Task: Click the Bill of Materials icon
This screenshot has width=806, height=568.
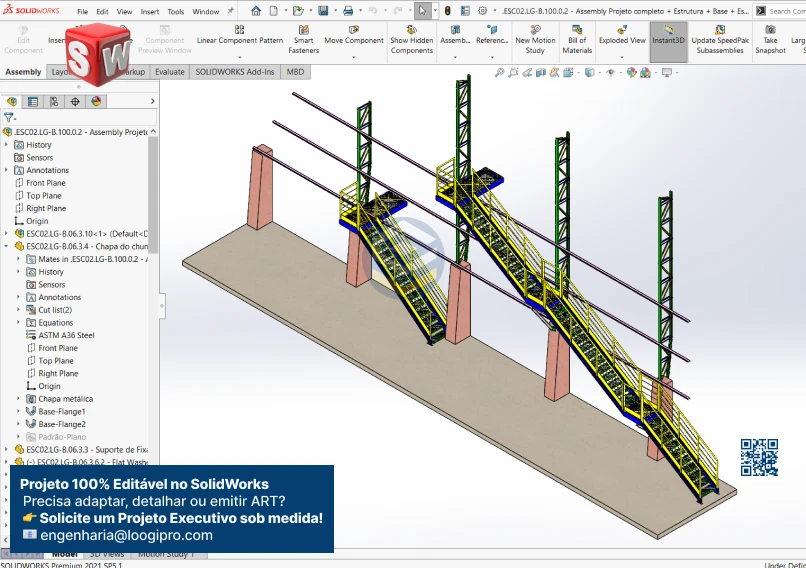Action: (x=577, y=39)
